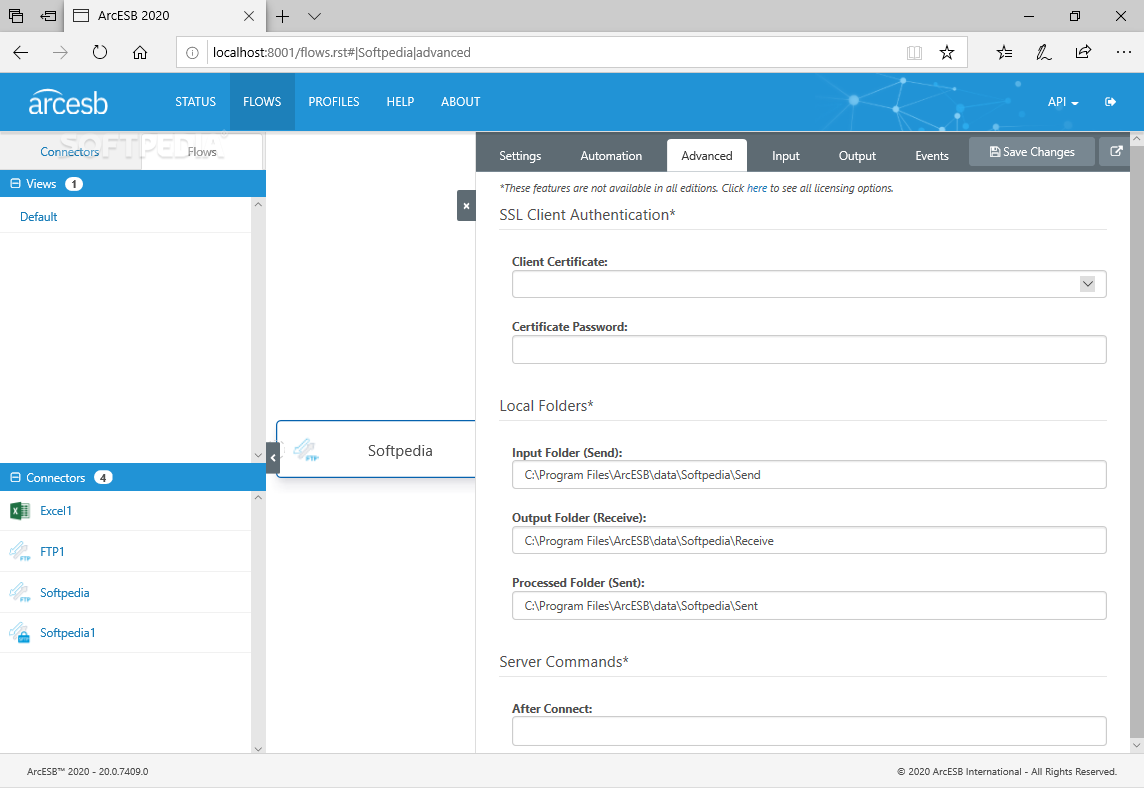The image size is (1144, 788).
Task: Refresh the browser page
Action: click(100, 53)
